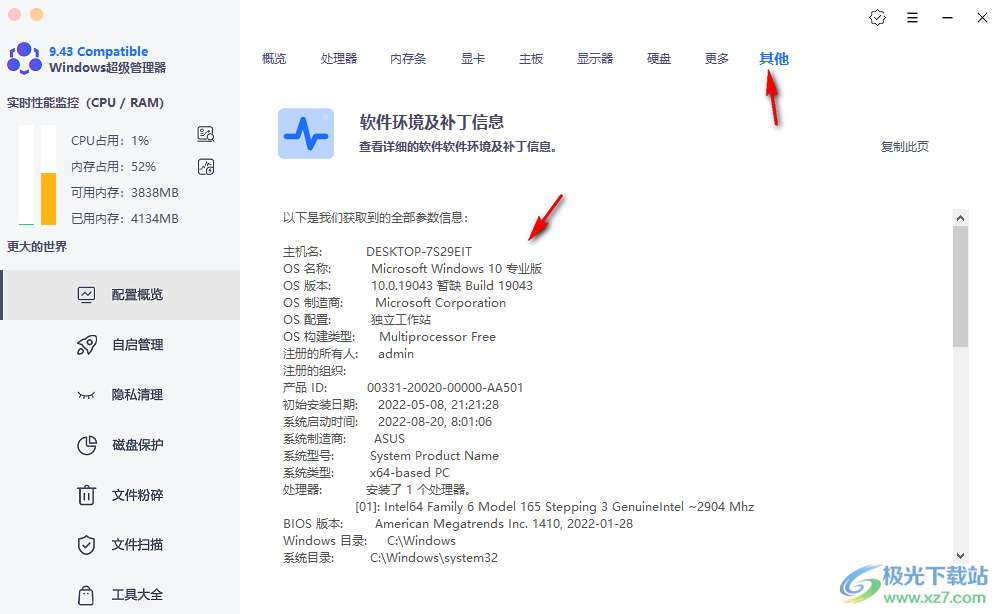The width and height of the screenshot is (999, 614).
Task: Click the 文件粉碎 trash icon
Action: pyautogui.click(x=86, y=495)
